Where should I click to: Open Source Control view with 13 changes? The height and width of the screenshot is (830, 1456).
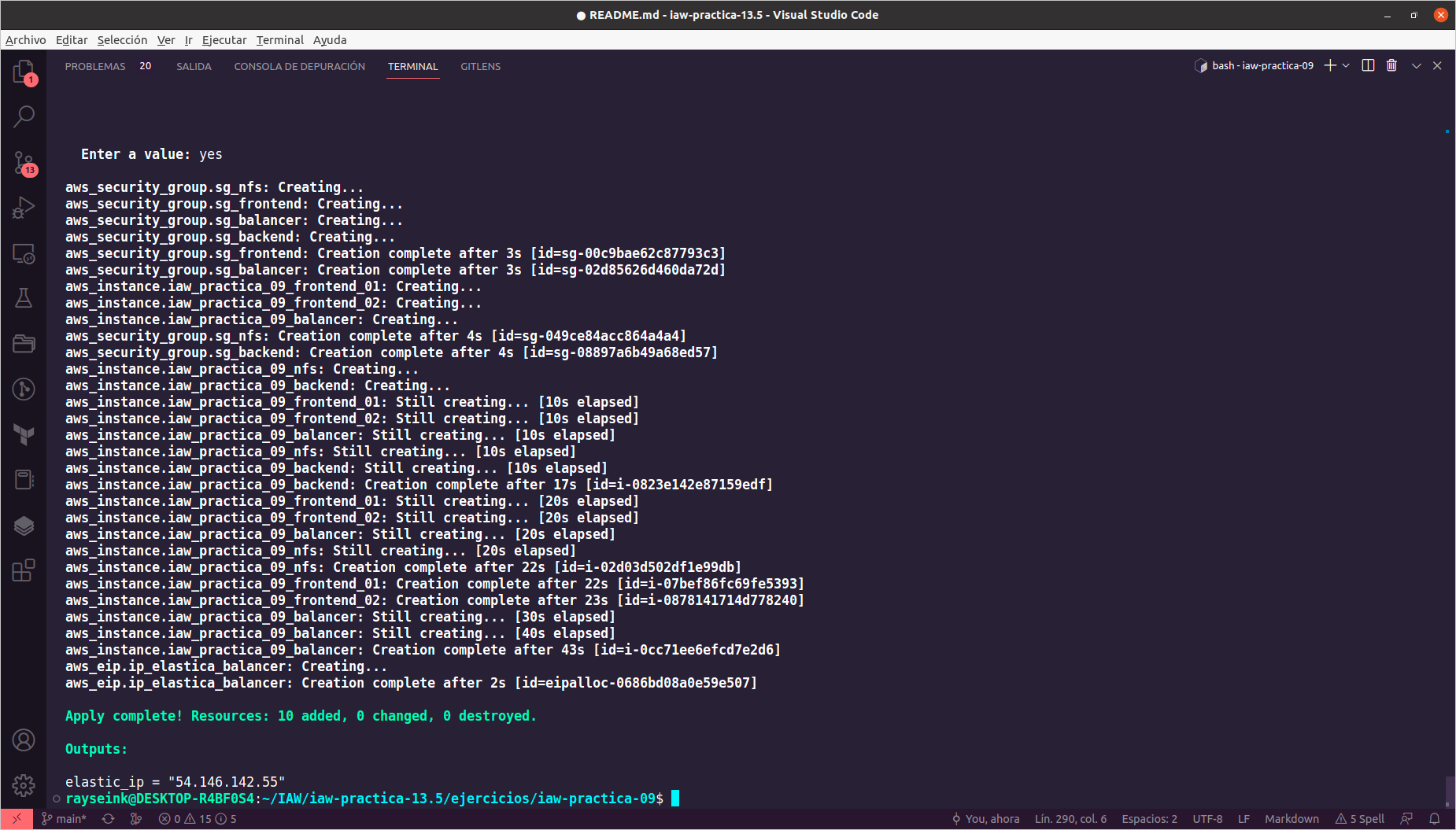(x=24, y=163)
